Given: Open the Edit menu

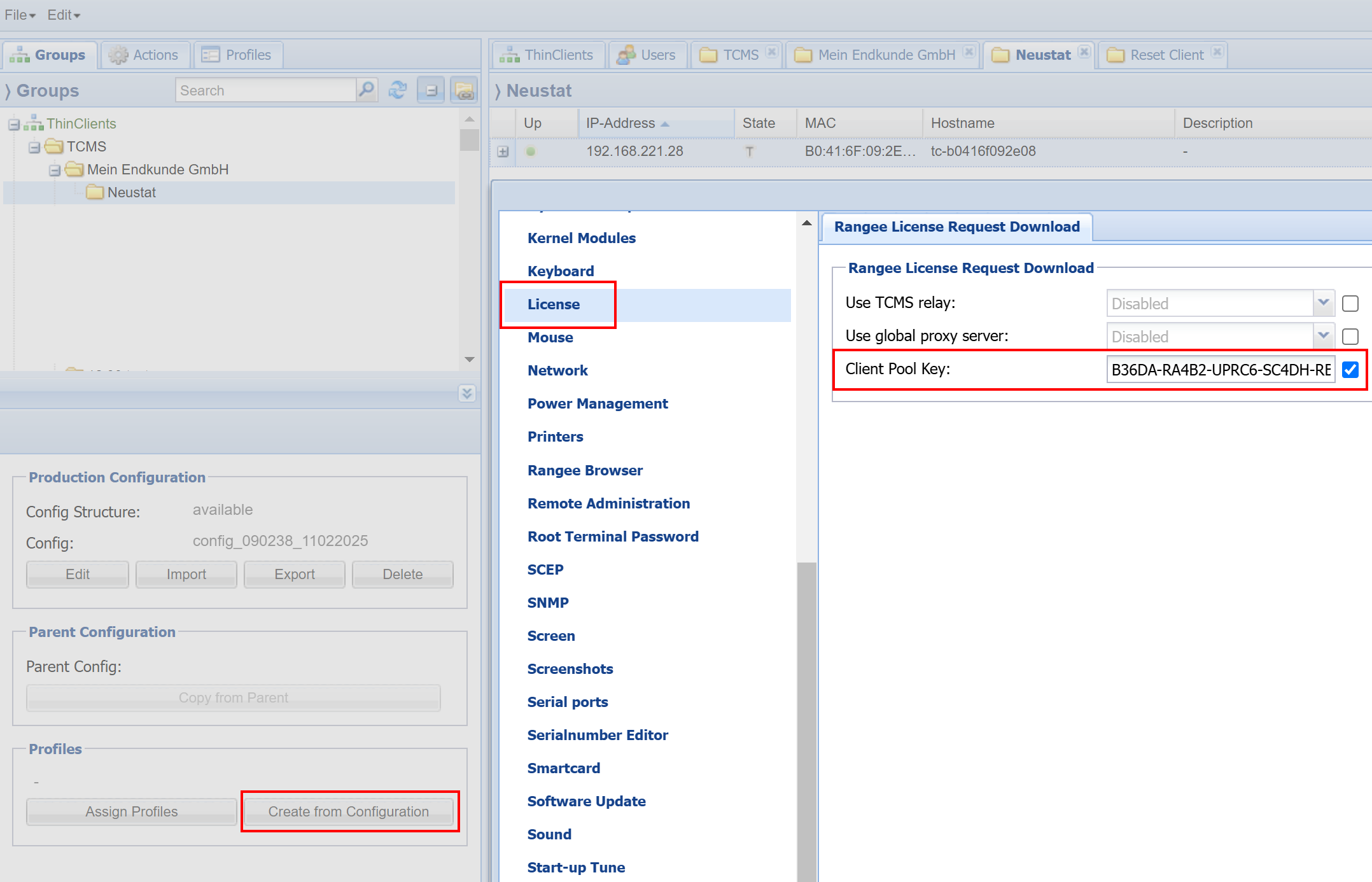Looking at the screenshot, I should coord(64,15).
